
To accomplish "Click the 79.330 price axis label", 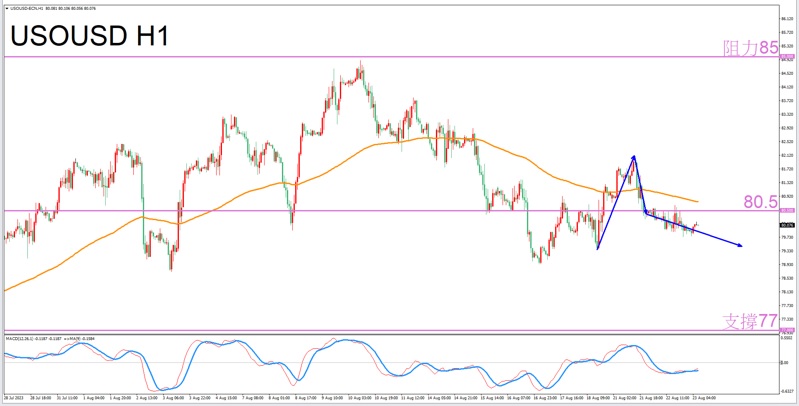I will (787, 251).
